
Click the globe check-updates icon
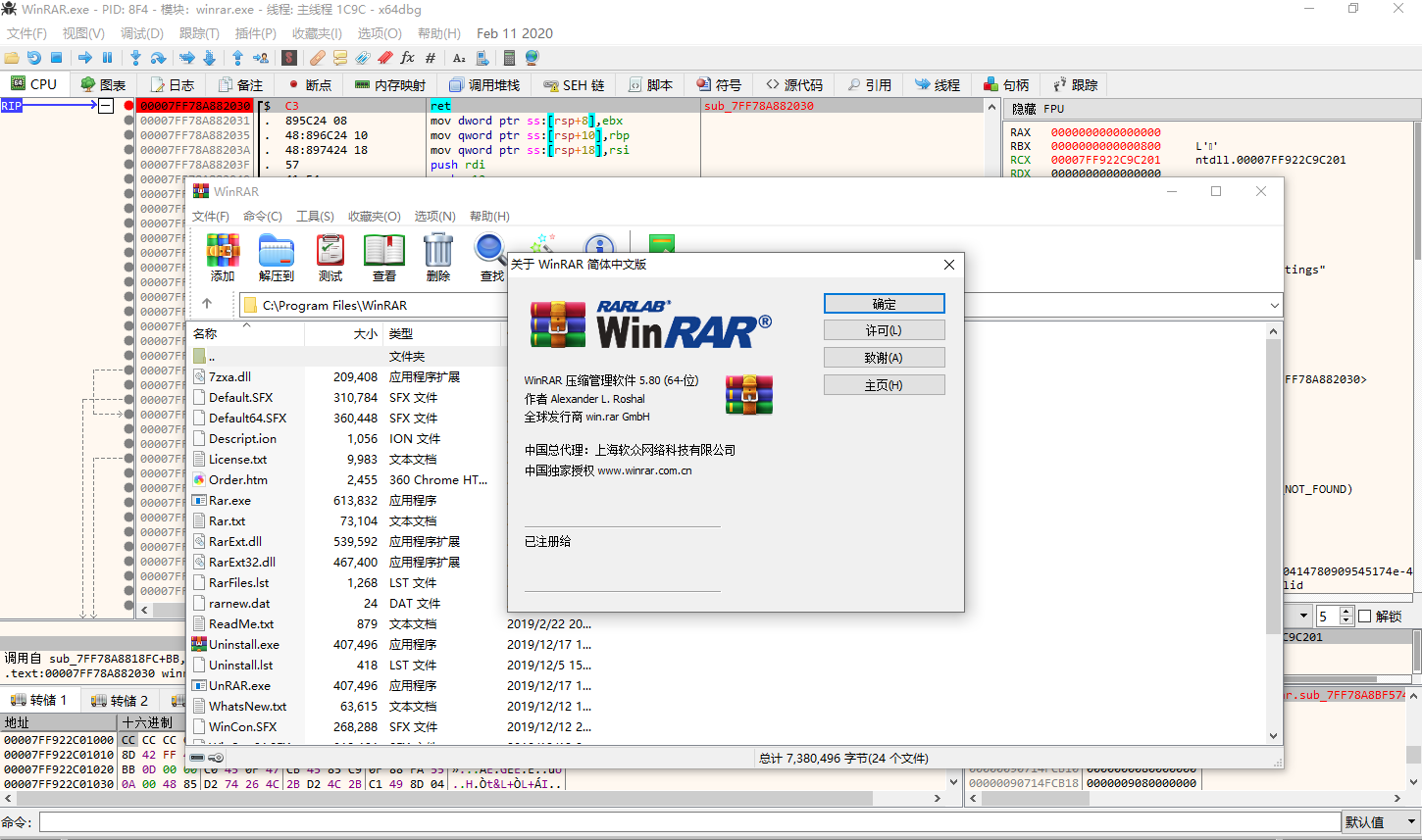click(x=532, y=58)
